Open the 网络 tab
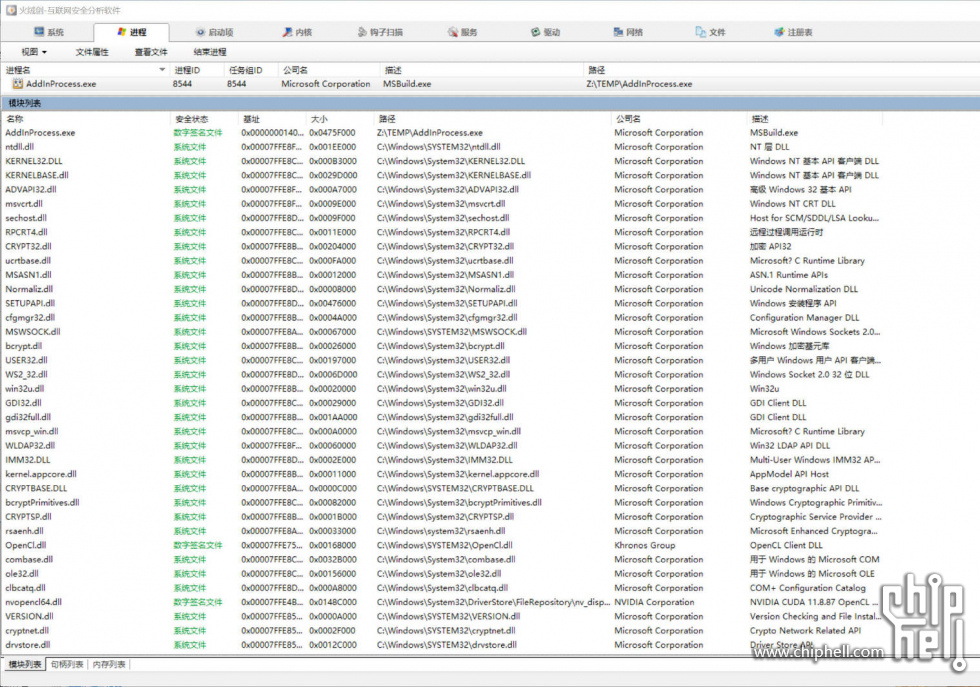 [628, 32]
